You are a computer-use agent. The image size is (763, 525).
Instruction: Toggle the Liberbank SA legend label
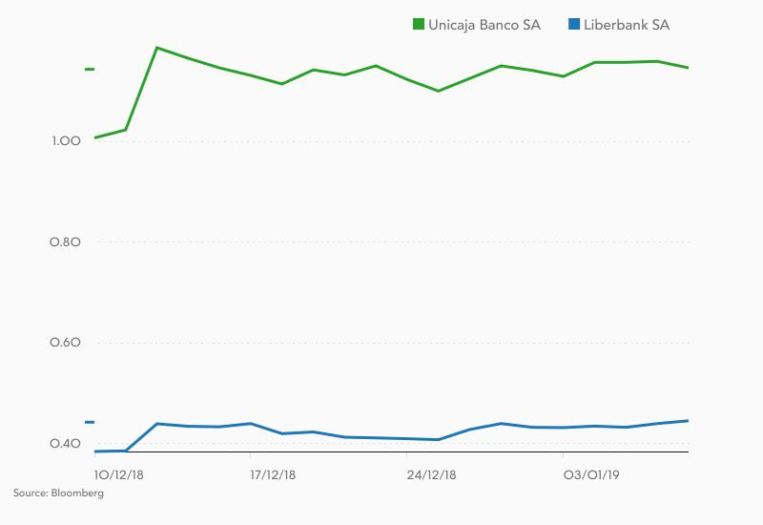pyautogui.click(x=626, y=25)
